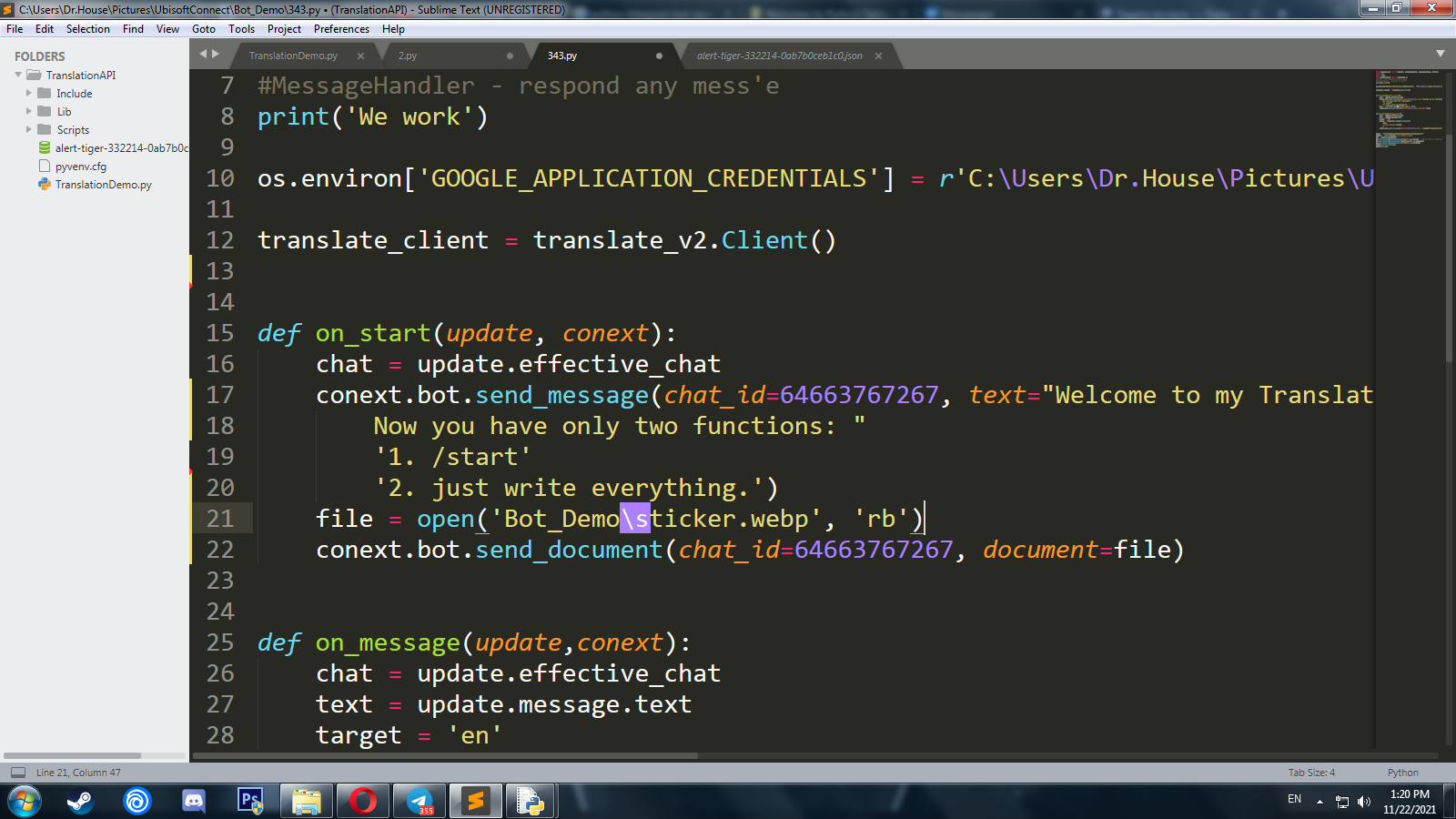1456x819 pixels.
Task: Collapse the TranslationAPI folder arrow
Action: click(18, 75)
